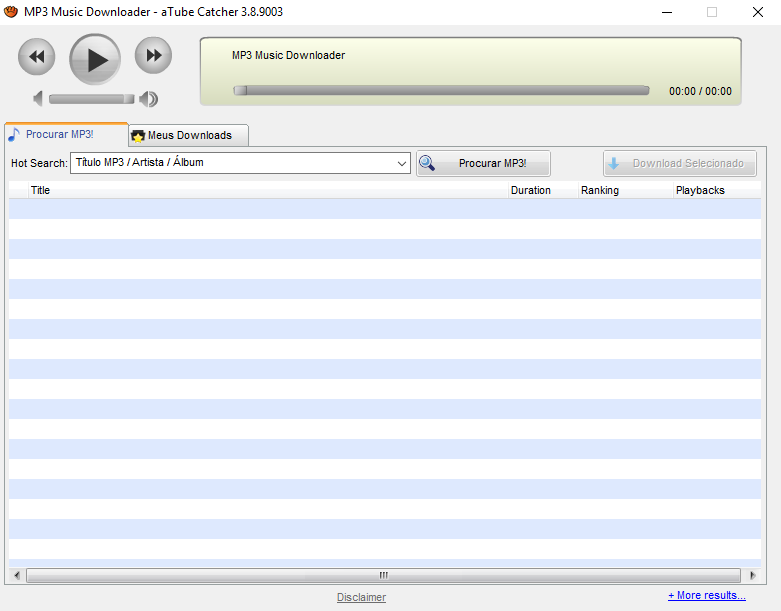Open the Meus Downloads tab

[x=188, y=135]
